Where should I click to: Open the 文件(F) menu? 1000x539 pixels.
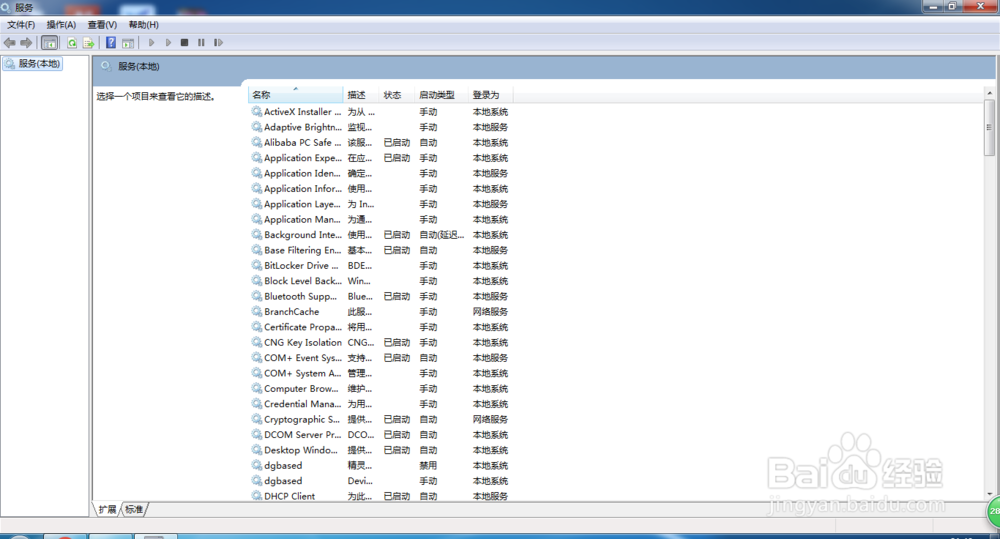pyautogui.click(x=21, y=25)
